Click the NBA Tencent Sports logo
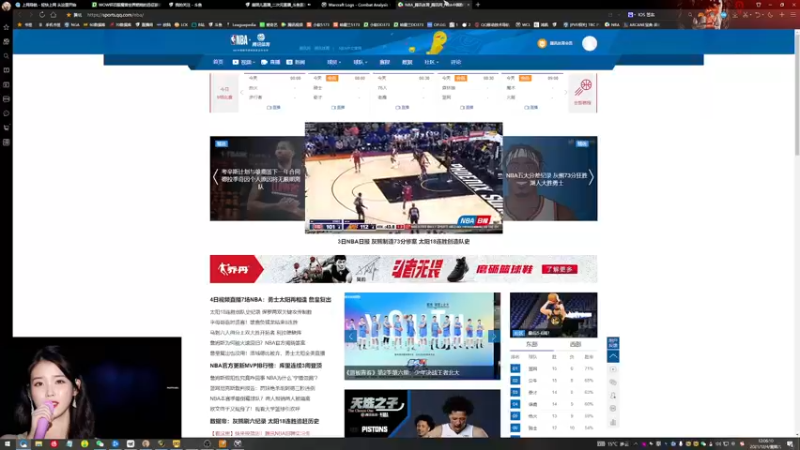Screen dimensions: 800x450 [250, 42]
